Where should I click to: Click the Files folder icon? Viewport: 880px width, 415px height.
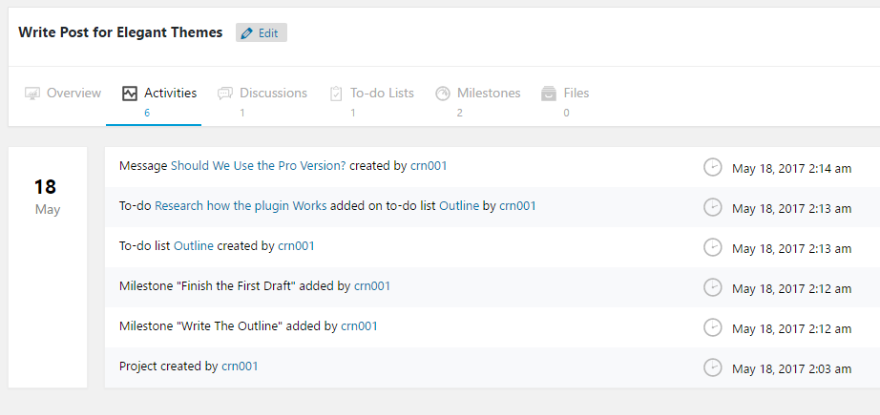click(x=549, y=93)
